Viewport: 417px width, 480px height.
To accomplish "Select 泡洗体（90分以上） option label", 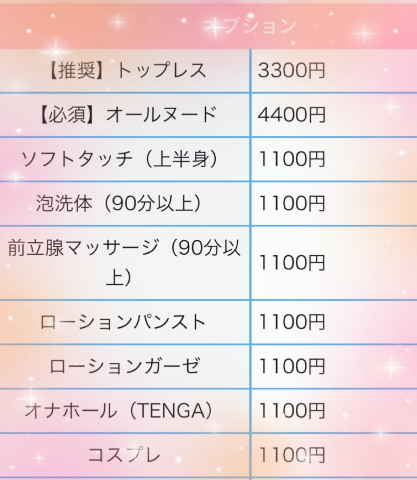I will 120,203.
